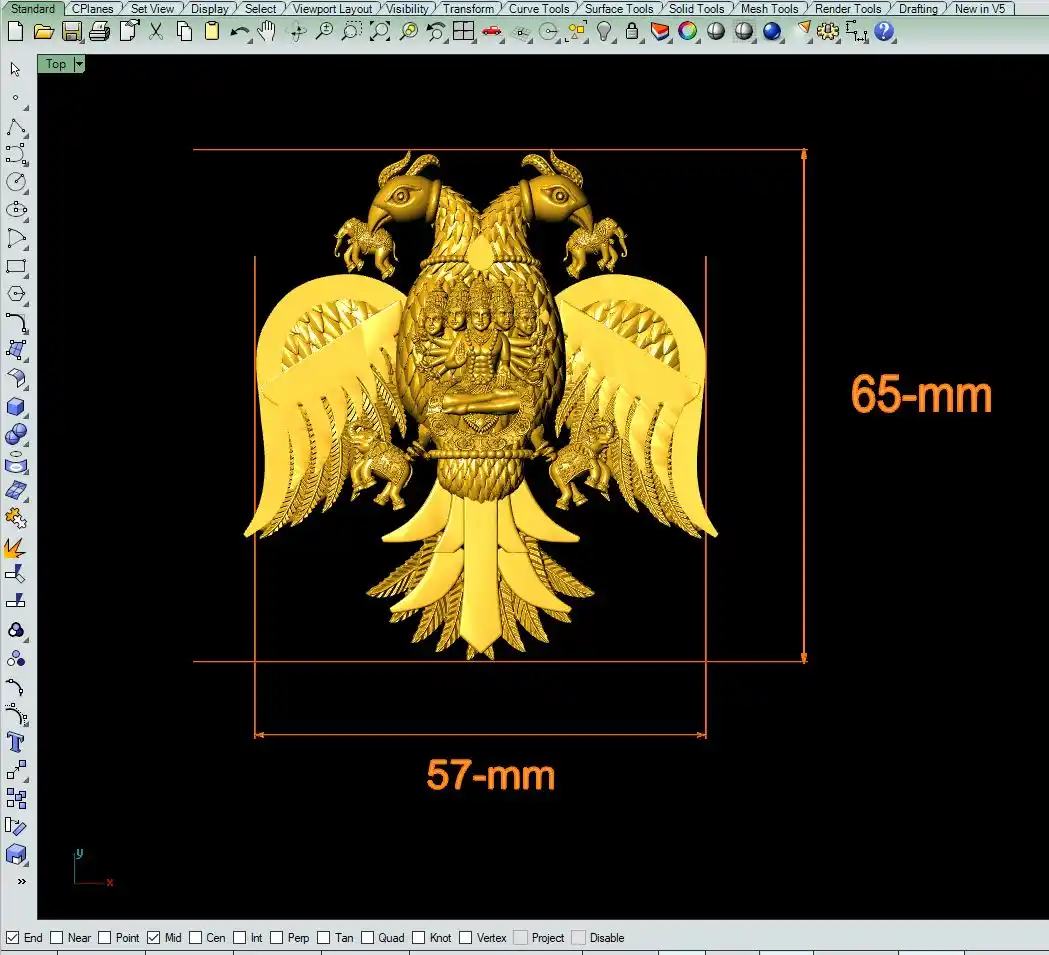
Task: Open the color wheel icon
Action: pyautogui.click(x=688, y=31)
